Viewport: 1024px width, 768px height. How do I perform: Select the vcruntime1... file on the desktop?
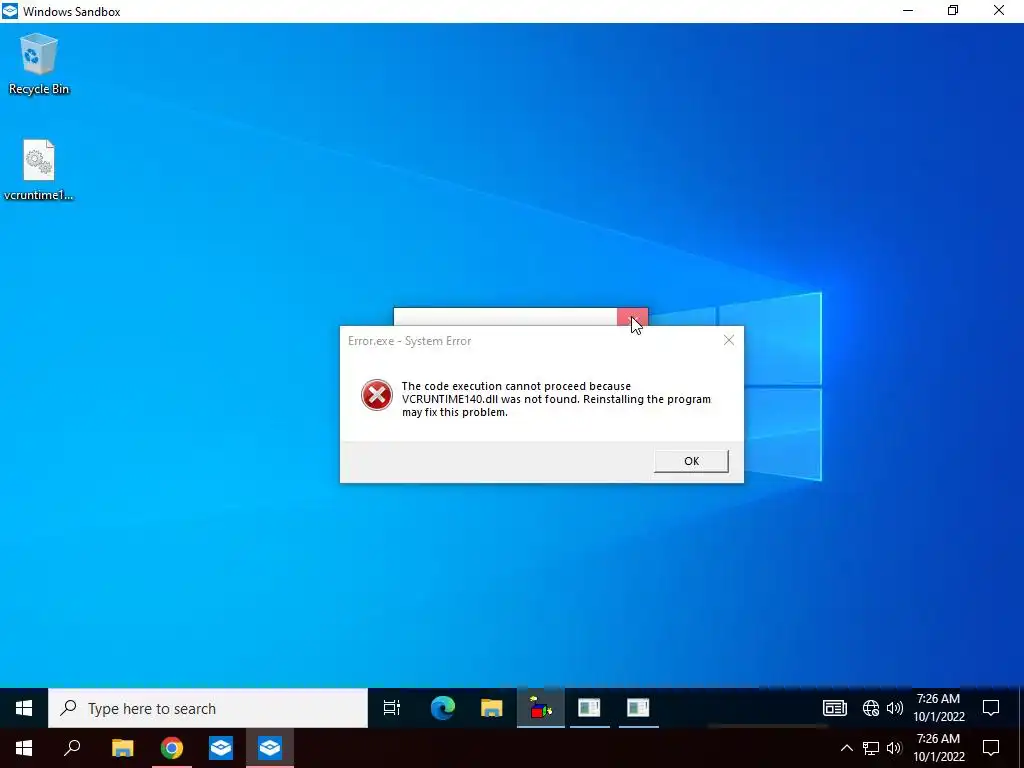[x=39, y=170]
